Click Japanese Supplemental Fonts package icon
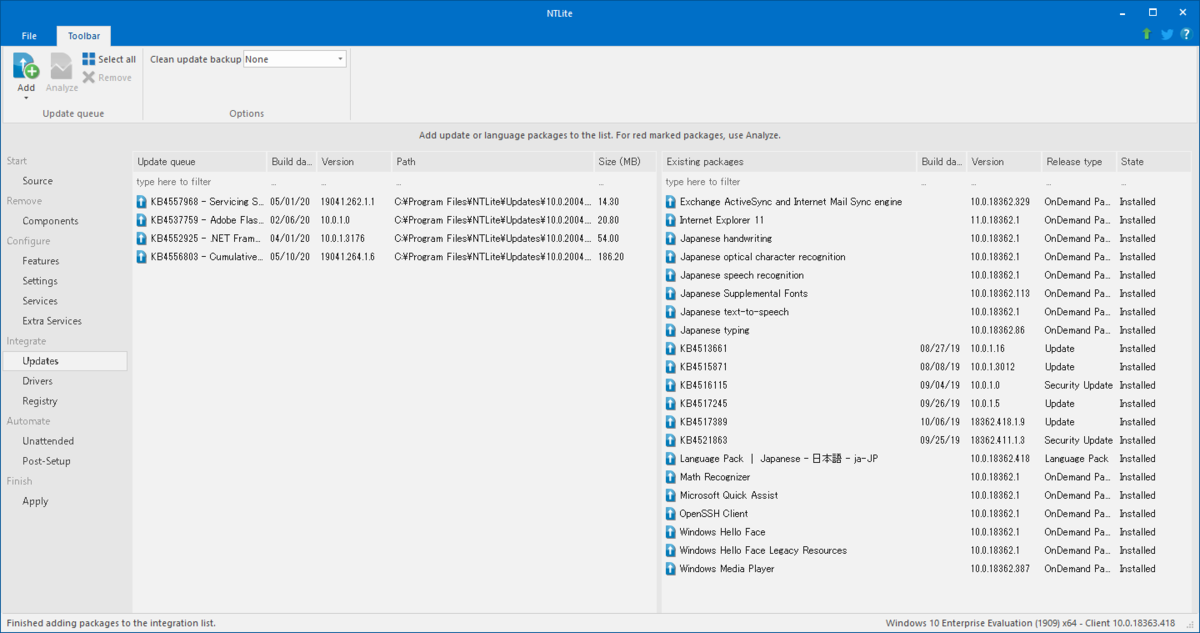Image resolution: width=1200 pixels, height=633 pixels. 671,294
